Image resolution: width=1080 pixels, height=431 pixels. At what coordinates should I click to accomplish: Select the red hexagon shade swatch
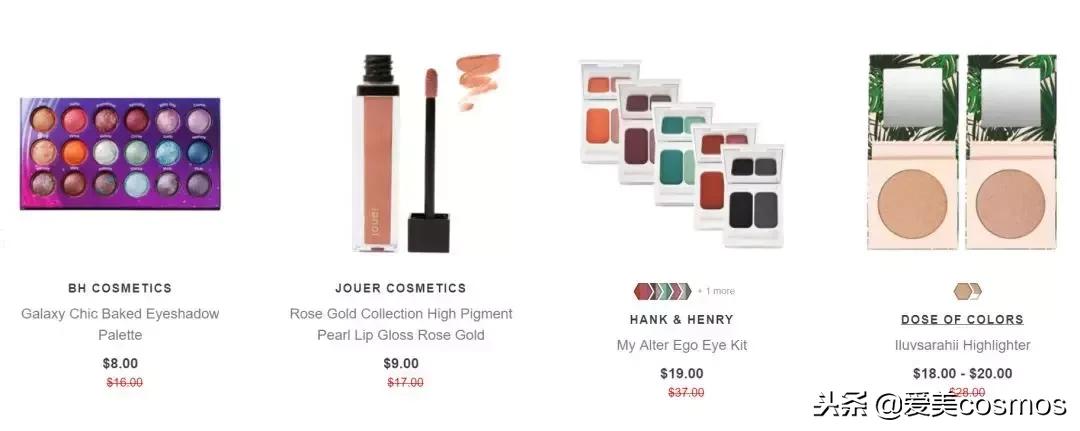point(643,291)
